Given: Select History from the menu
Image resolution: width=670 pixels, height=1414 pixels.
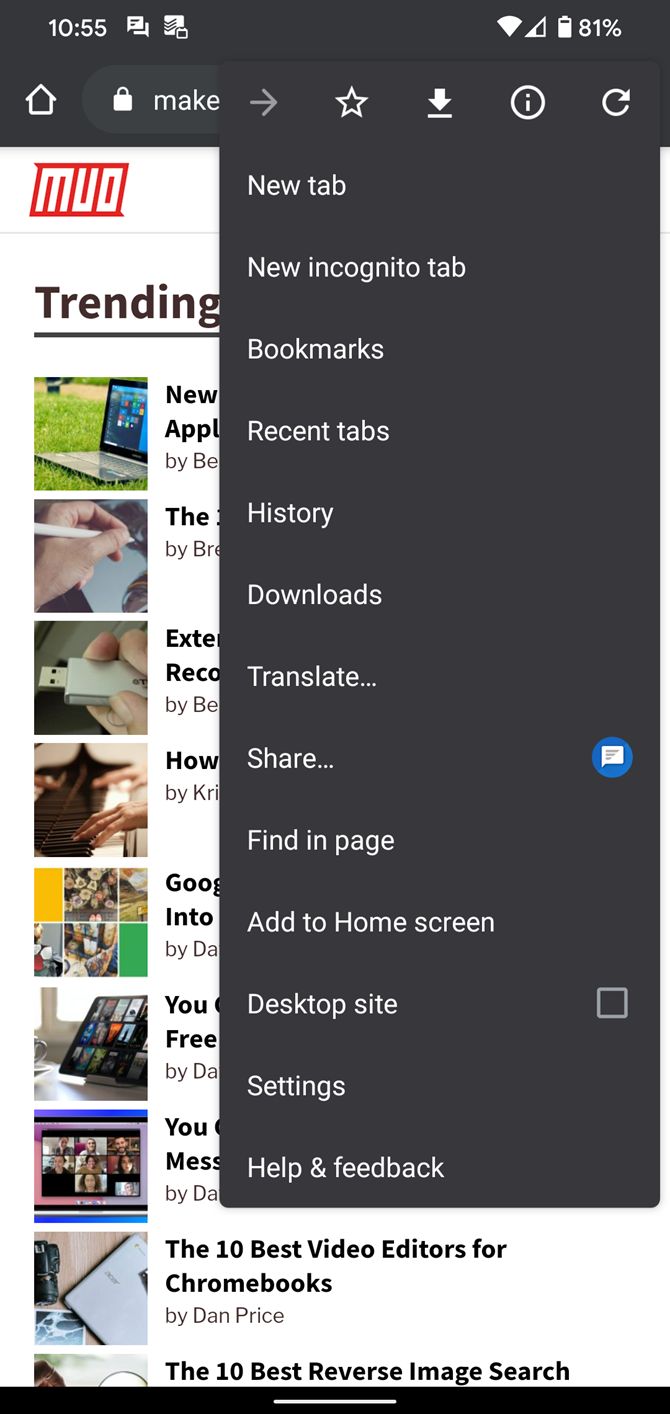Looking at the screenshot, I should [x=290, y=512].
